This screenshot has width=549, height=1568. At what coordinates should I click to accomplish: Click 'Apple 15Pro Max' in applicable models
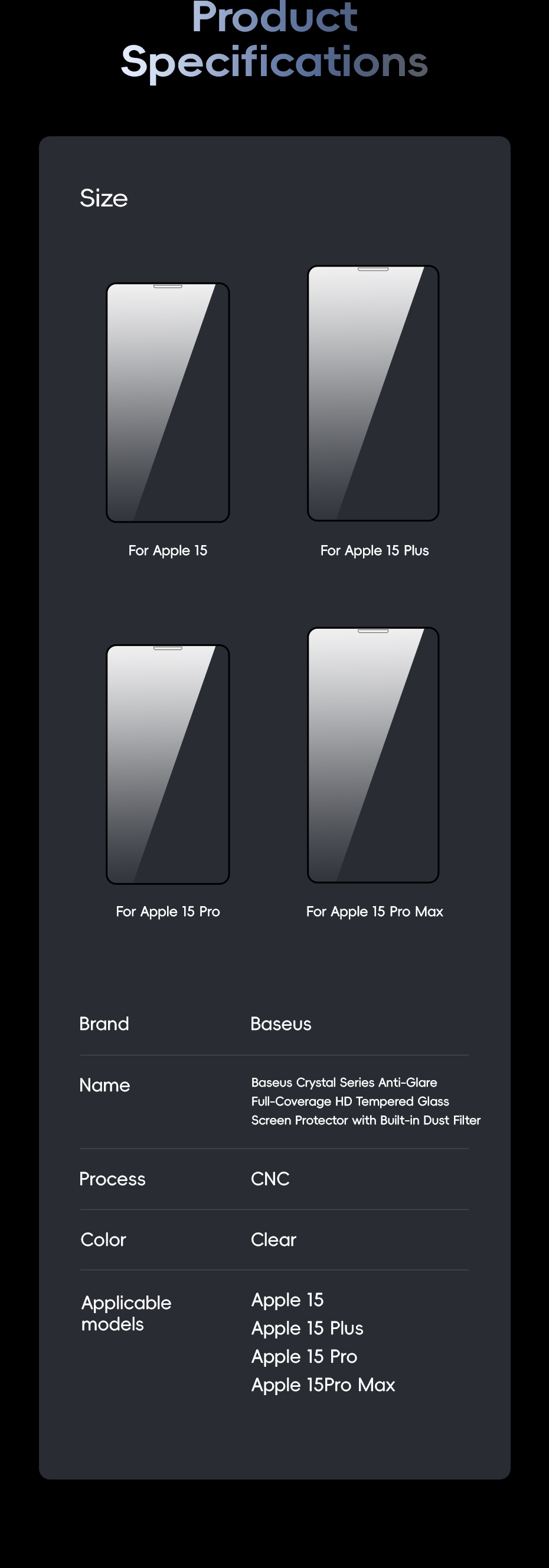[323, 1385]
